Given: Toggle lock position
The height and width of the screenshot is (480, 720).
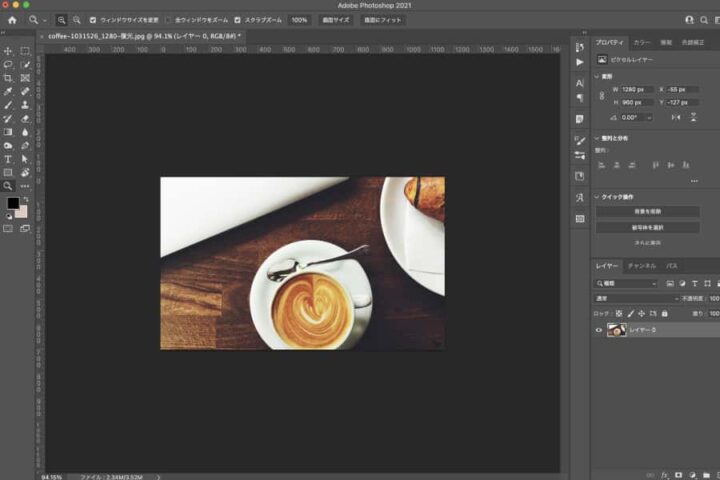Looking at the screenshot, I should pyautogui.click(x=641, y=314).
